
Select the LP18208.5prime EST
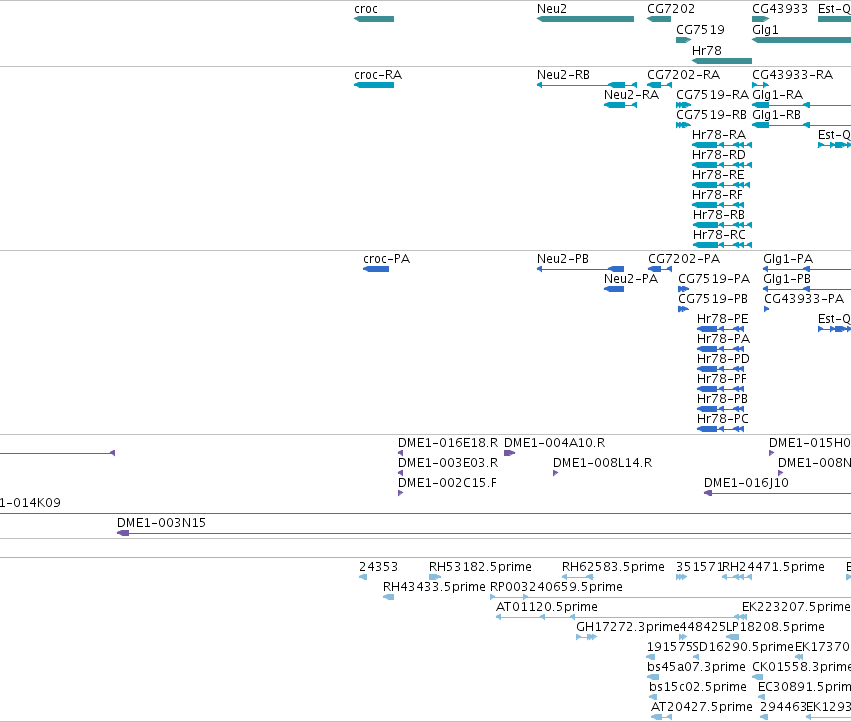(732, 637)
